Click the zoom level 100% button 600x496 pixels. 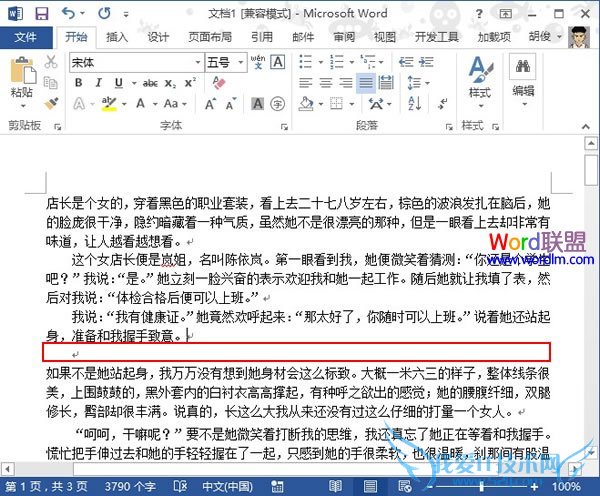[x=566, y=486]
